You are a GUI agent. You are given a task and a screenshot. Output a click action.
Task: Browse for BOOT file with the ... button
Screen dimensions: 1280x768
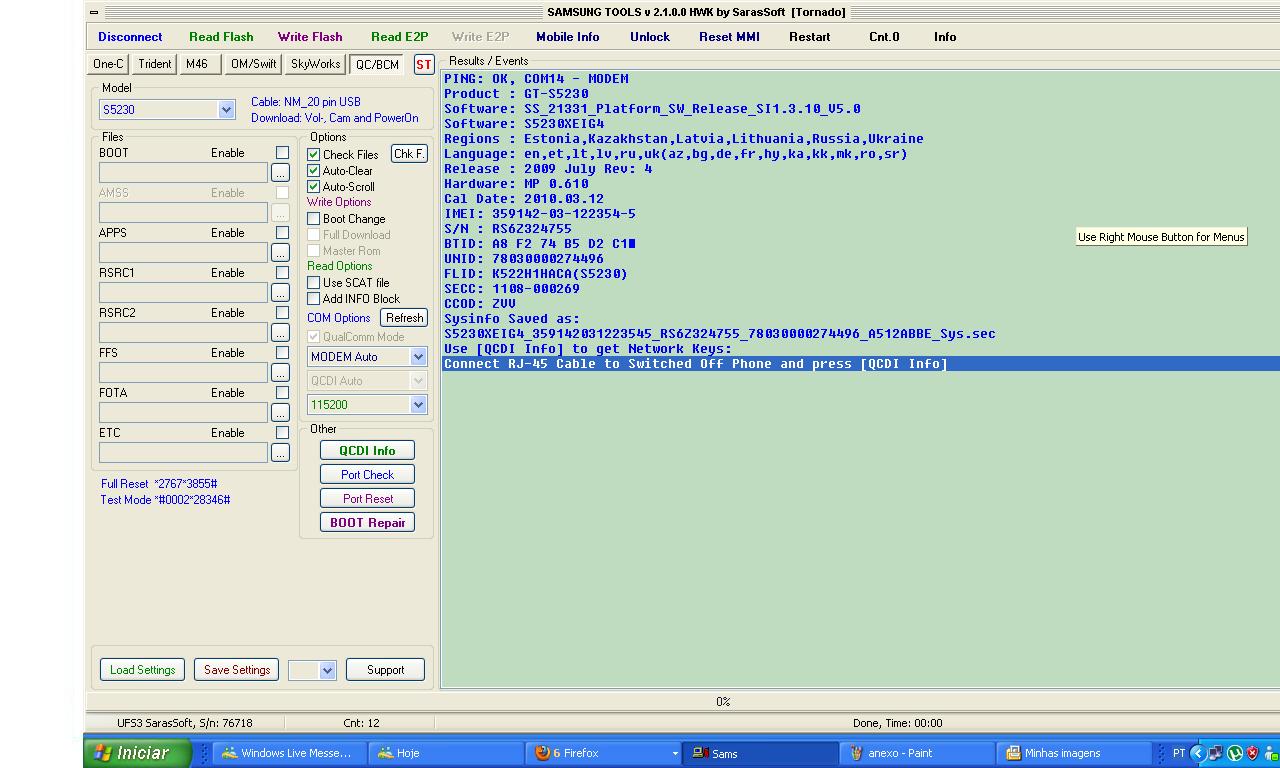pyautogui.click(x=280, y=173)
